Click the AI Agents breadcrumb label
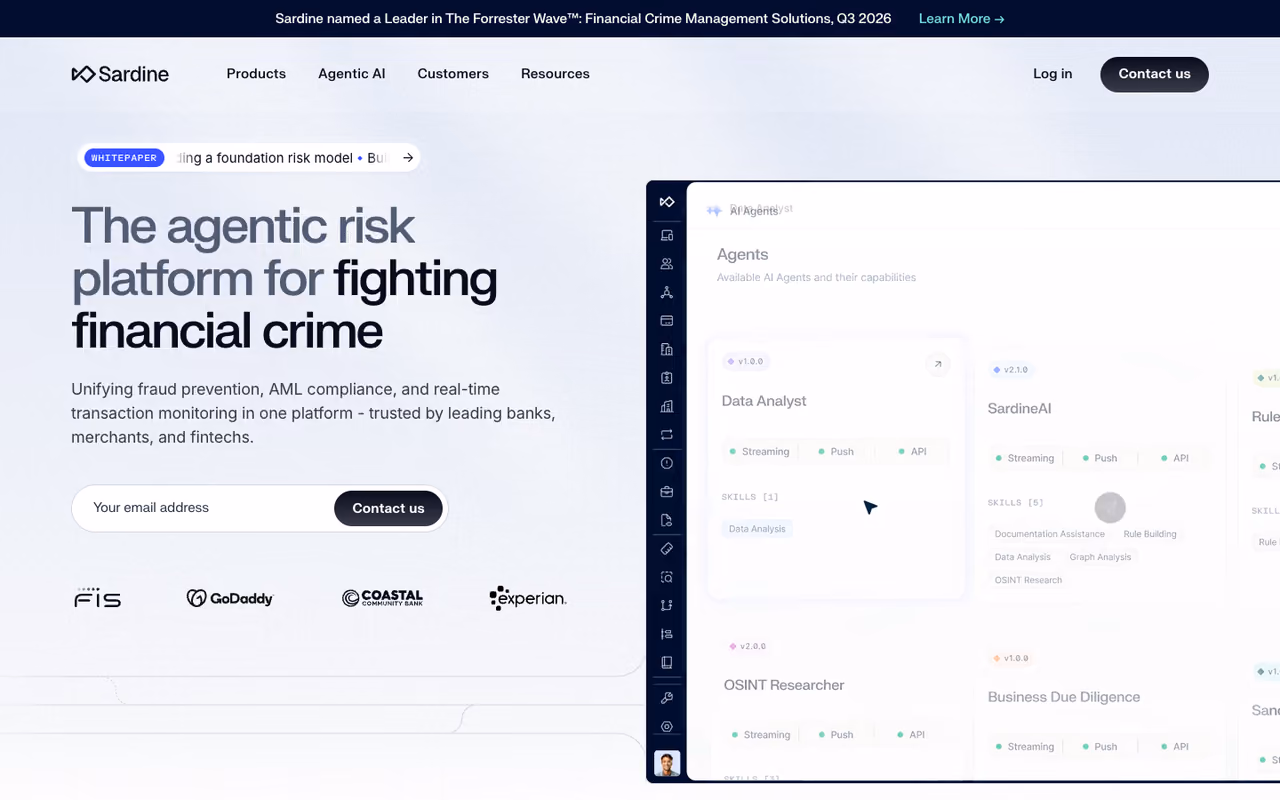The image size is (1280, 800). click(x=754, y=211)
